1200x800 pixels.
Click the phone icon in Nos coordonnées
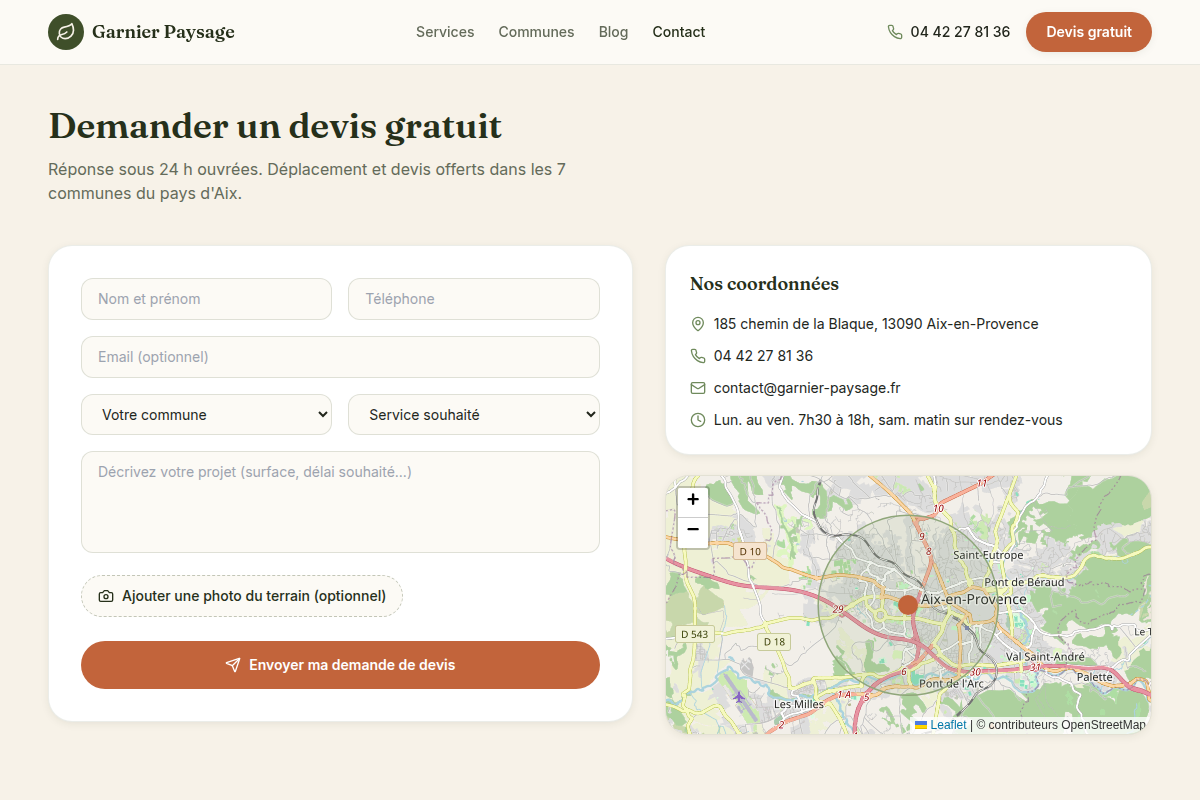coord(698,356)
